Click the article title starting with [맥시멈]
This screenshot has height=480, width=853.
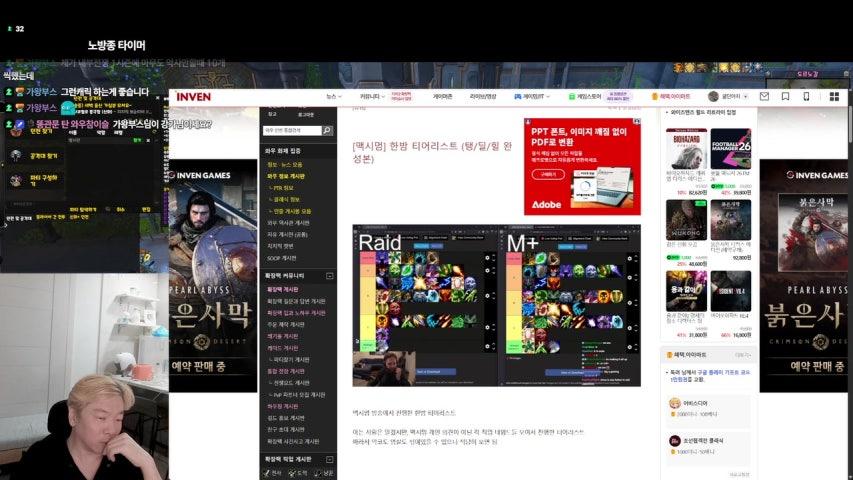432,152
